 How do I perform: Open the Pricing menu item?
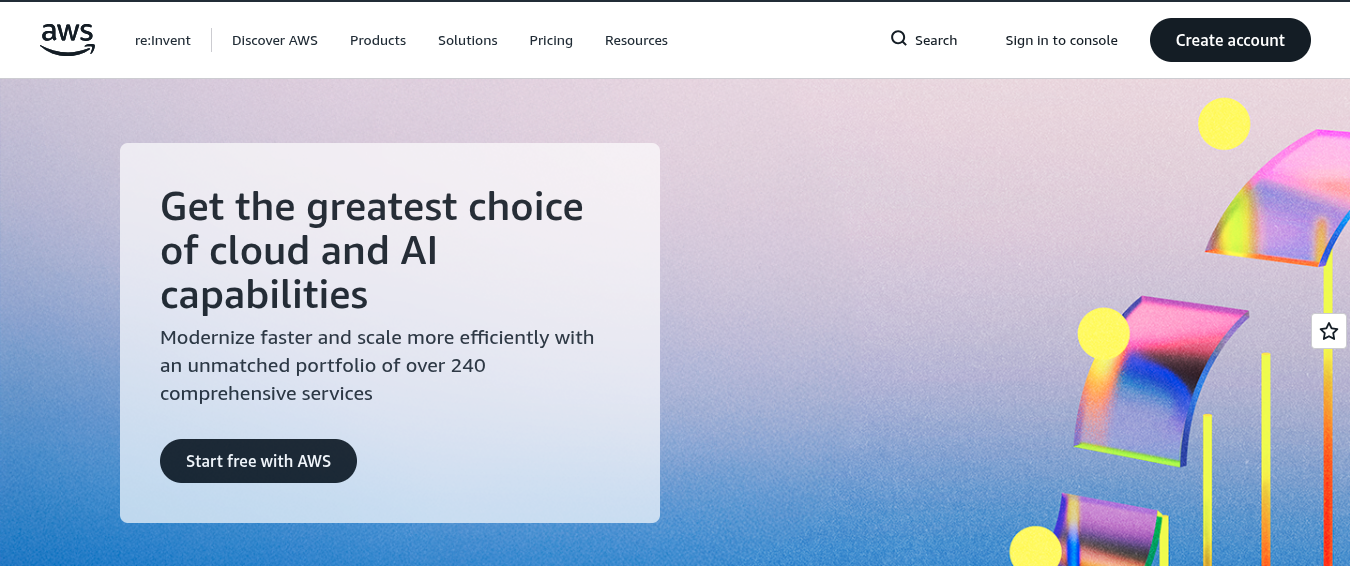coord(551,41)
